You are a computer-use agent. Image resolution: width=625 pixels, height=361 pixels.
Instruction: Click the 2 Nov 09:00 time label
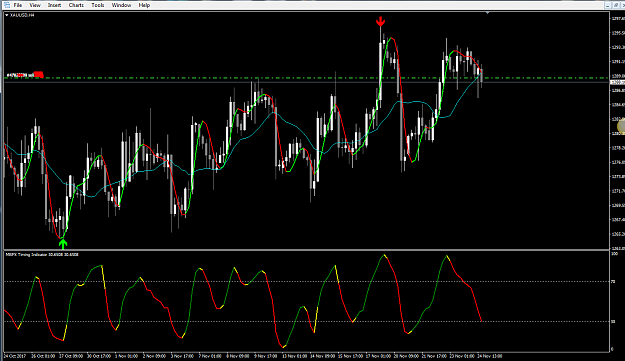[x=154, y=356]
